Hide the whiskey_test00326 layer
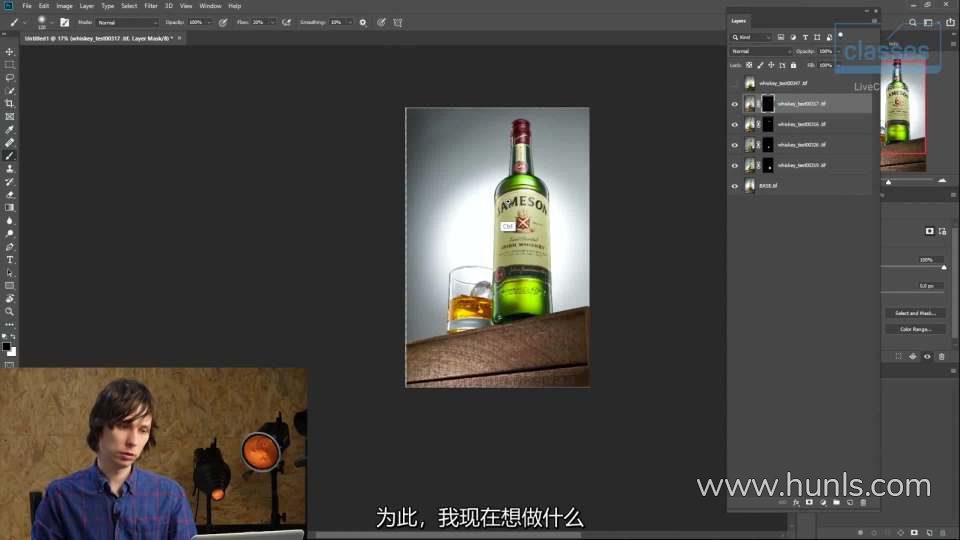The image size is (960, 540). [x=735, y=145]
